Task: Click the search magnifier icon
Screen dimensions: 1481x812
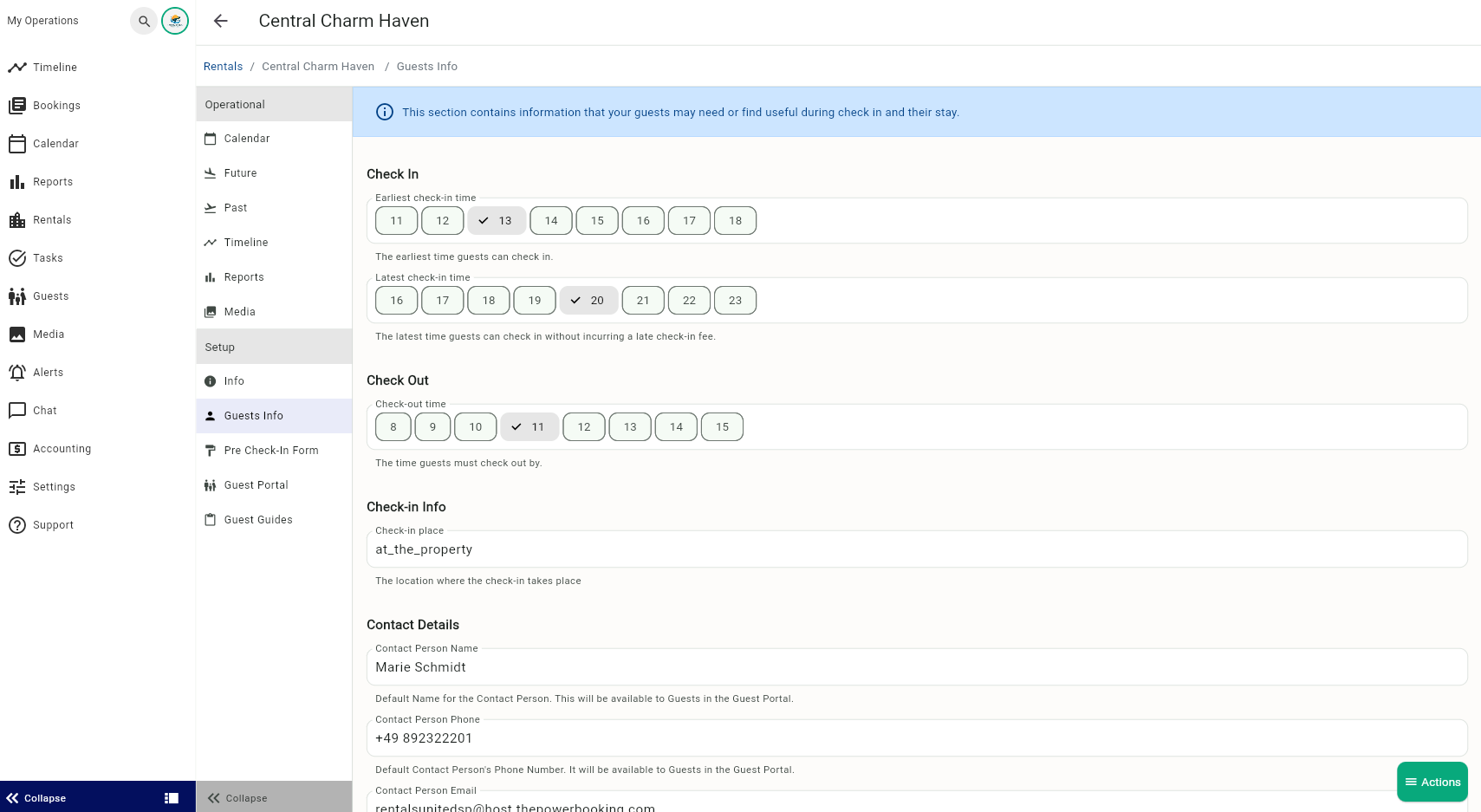Action: [x=144, y=21]
